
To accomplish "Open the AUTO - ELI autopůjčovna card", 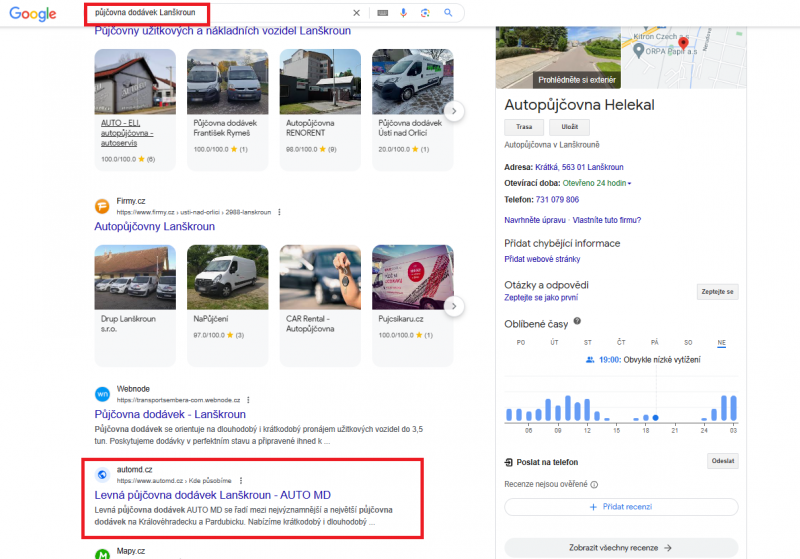I will pos(135,110).
